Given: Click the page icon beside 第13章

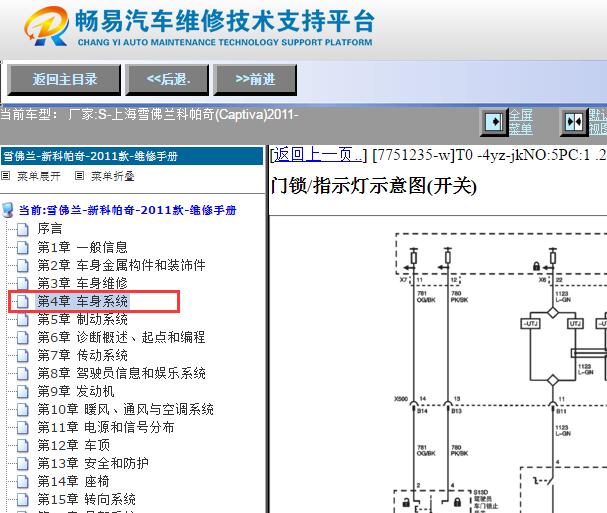Looking at the screenshot, I should click(22, 463).
